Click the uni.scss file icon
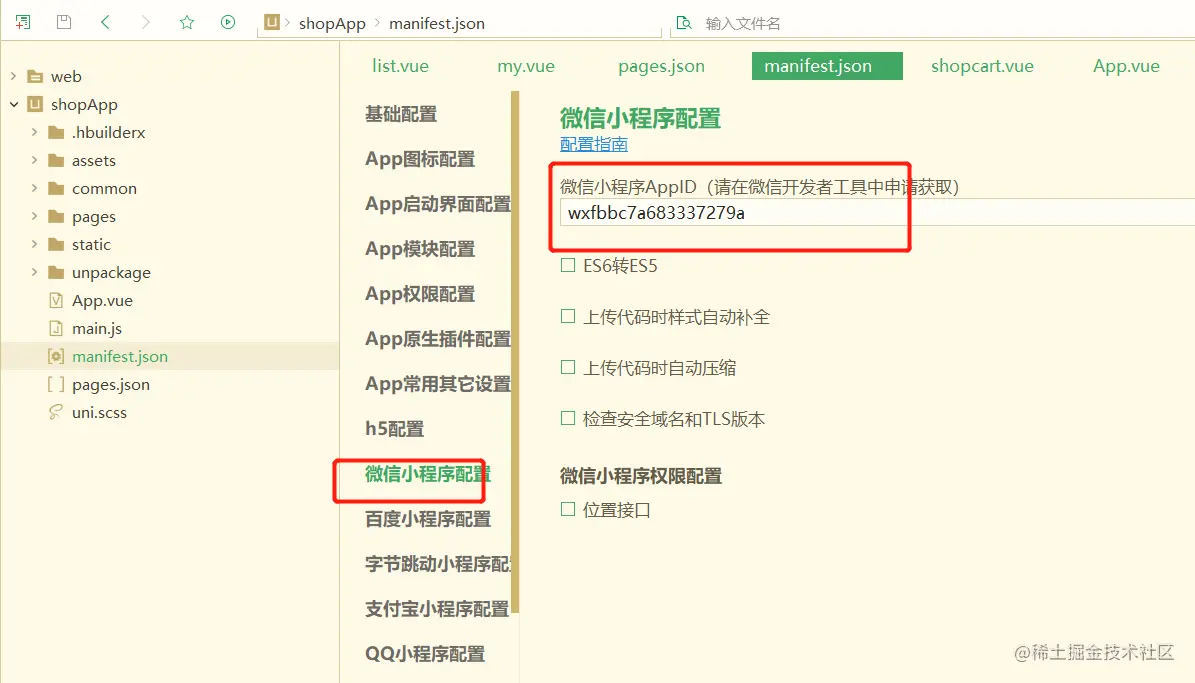Screen dimensions: 1195x683 pyautogui.click(x=56, y=412)
